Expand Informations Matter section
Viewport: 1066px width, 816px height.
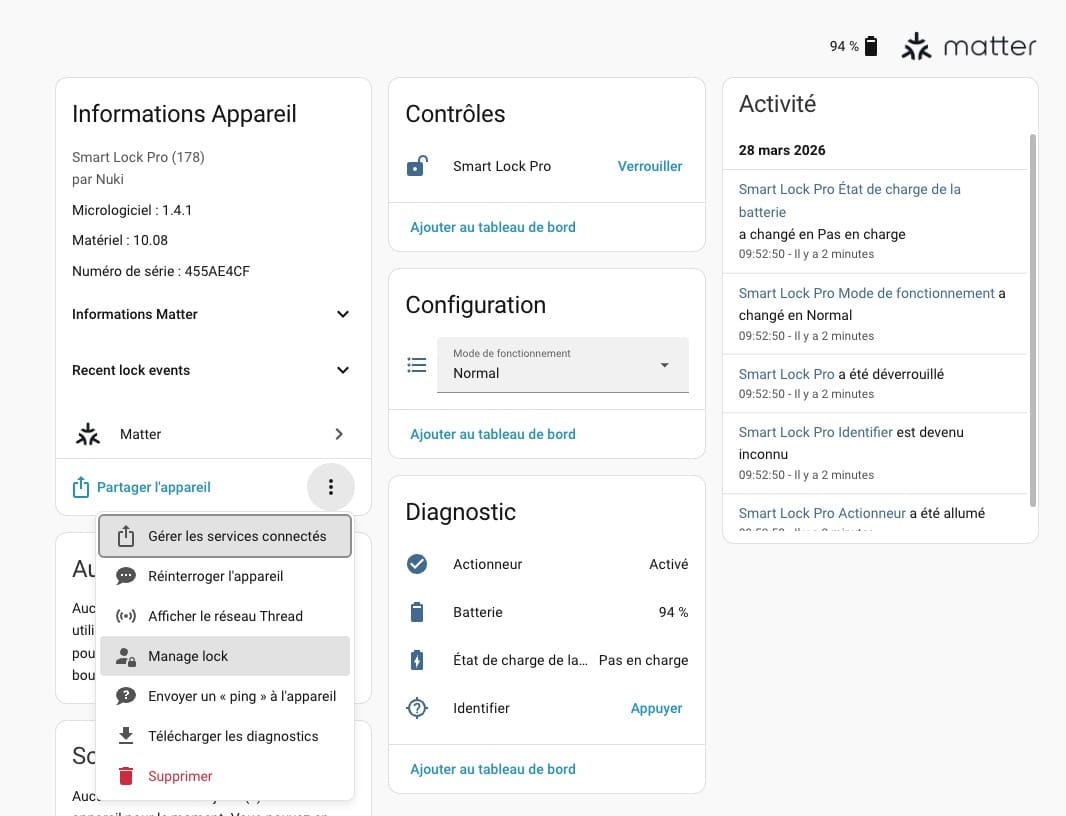pos(342,314)
